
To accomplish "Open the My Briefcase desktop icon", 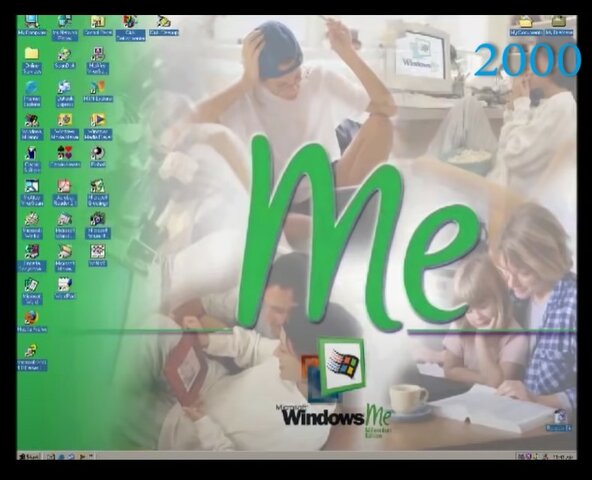I will (559, 25).
